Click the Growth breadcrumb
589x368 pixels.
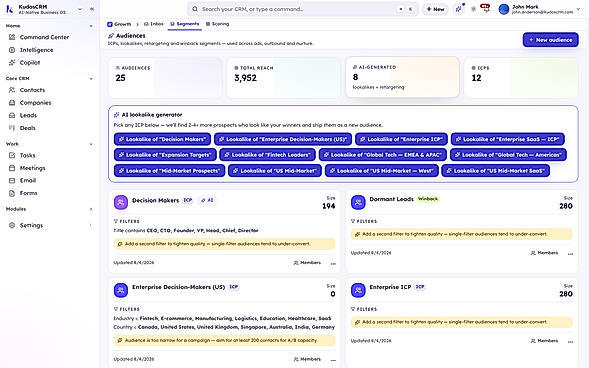(119, 24)
